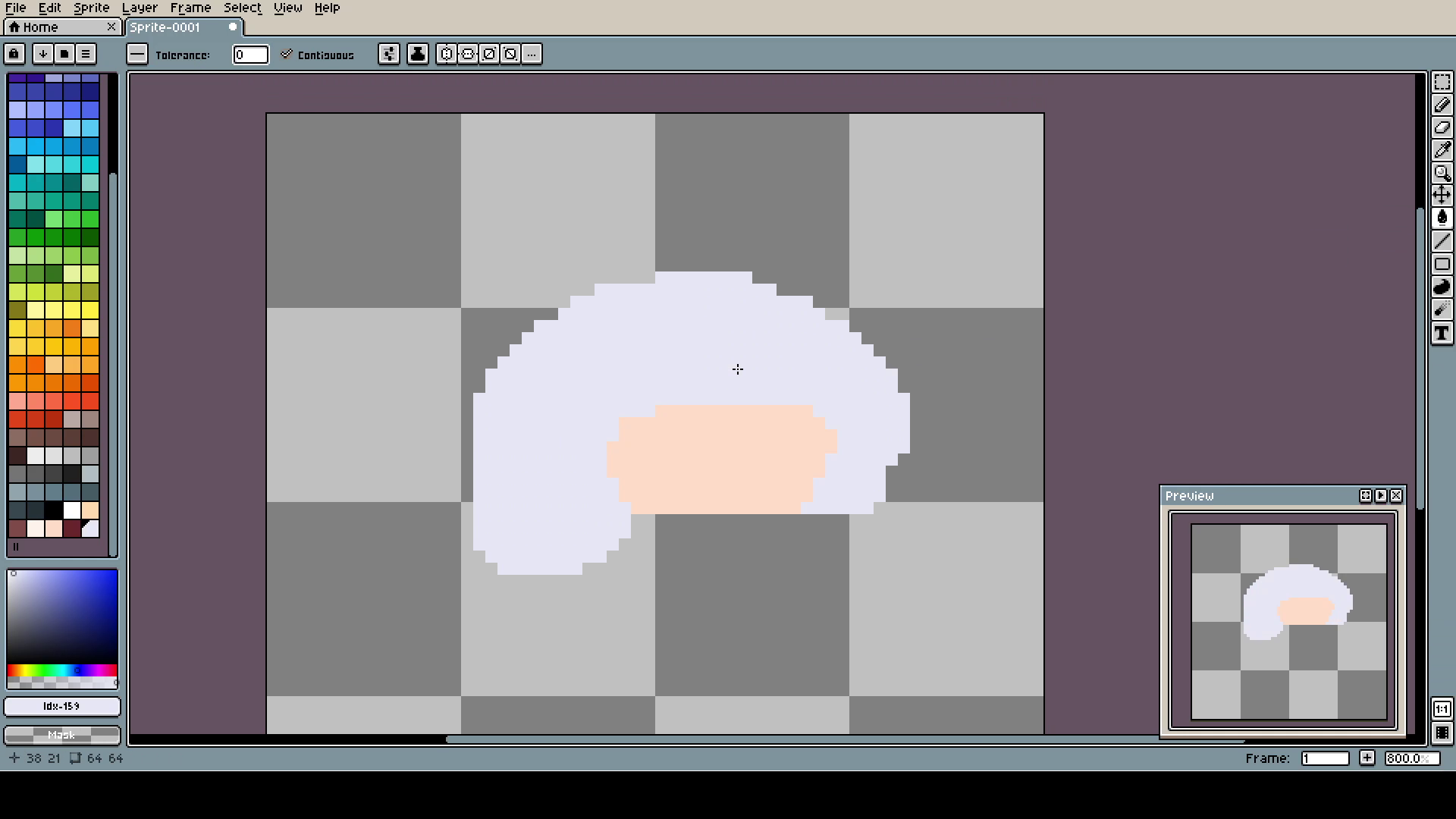
Task: Center the Preview window with fullscreen icon
Action: click(1366, 495)
